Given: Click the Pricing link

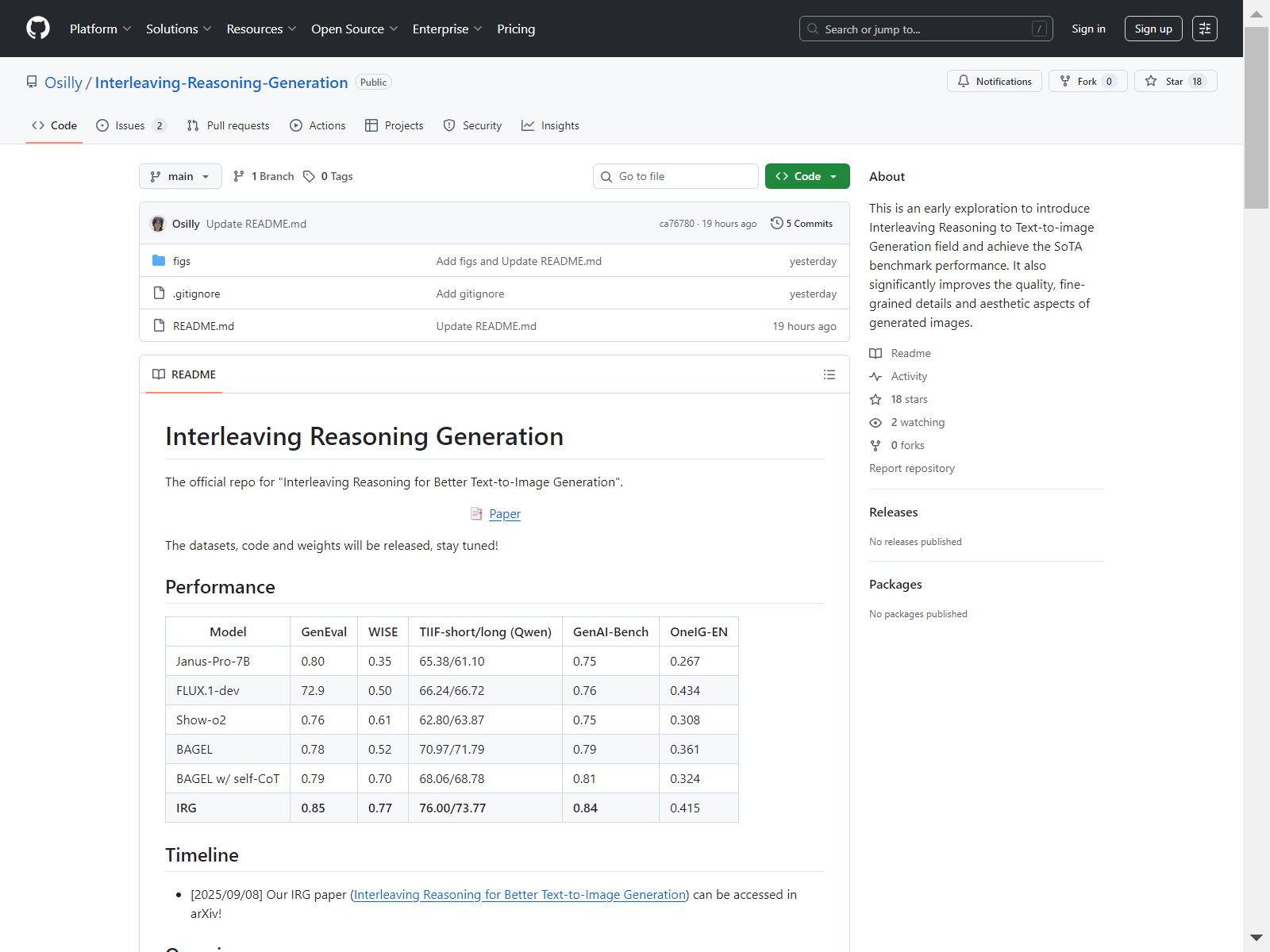Looking at the screenshot, I should point(516,29).
